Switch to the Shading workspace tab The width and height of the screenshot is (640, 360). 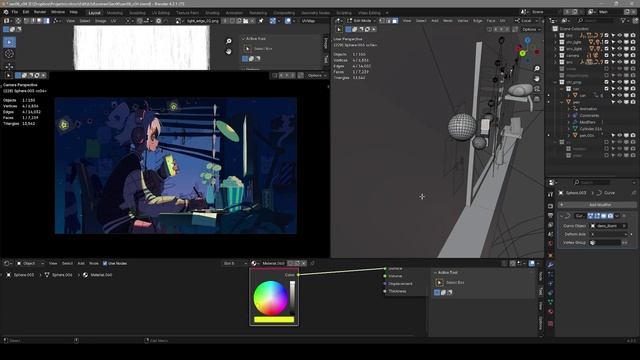[212, 13]
